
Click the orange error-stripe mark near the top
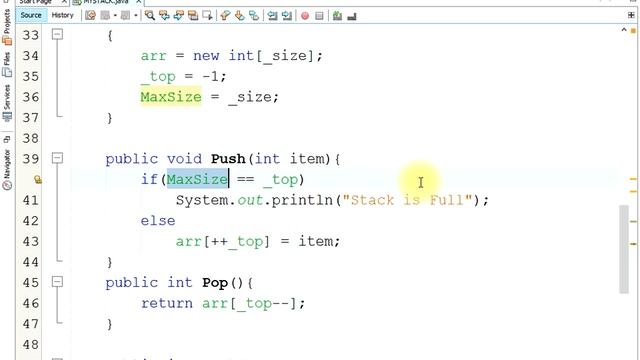633,31
